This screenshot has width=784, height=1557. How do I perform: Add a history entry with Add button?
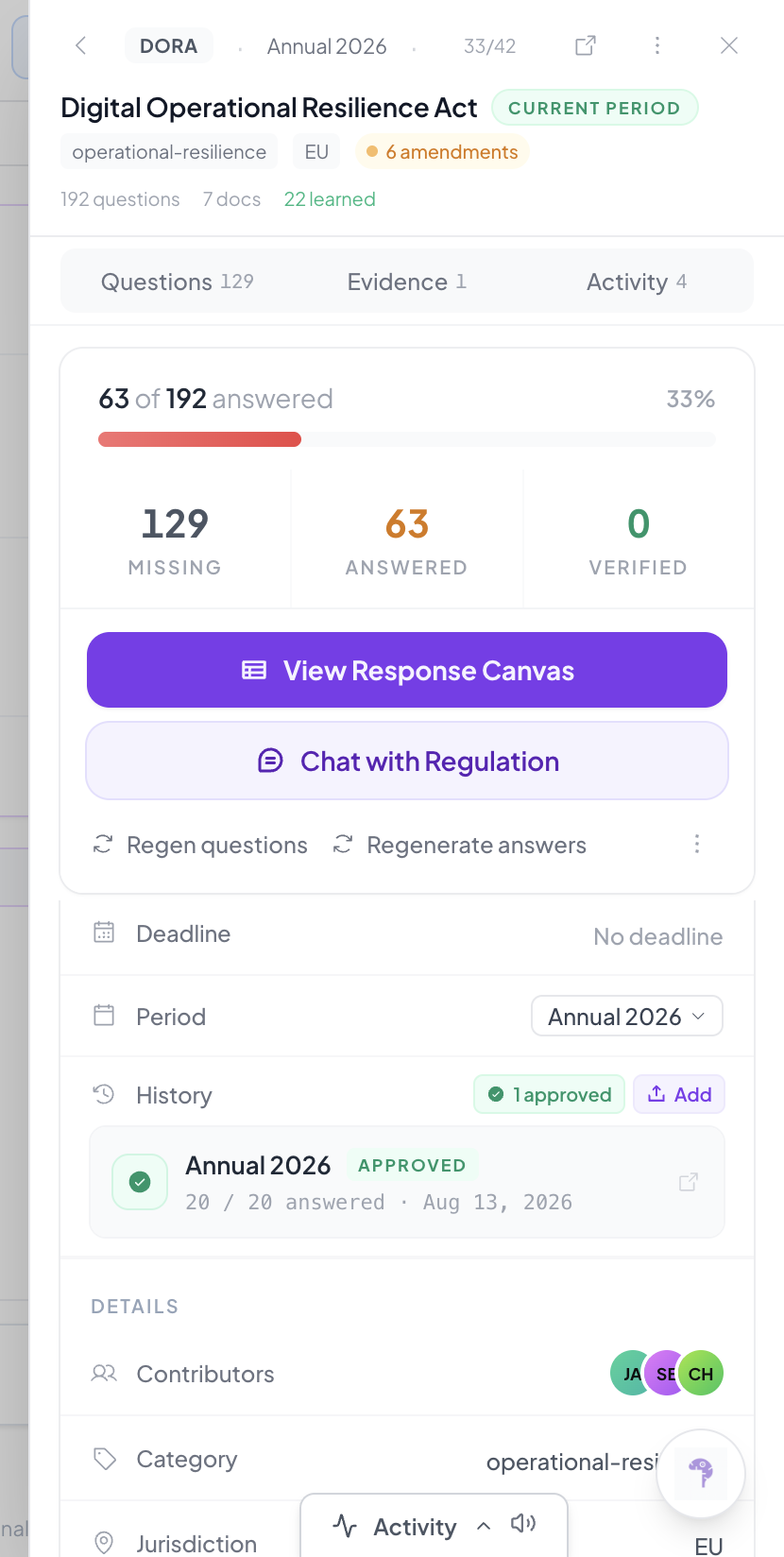point(679,1094)
